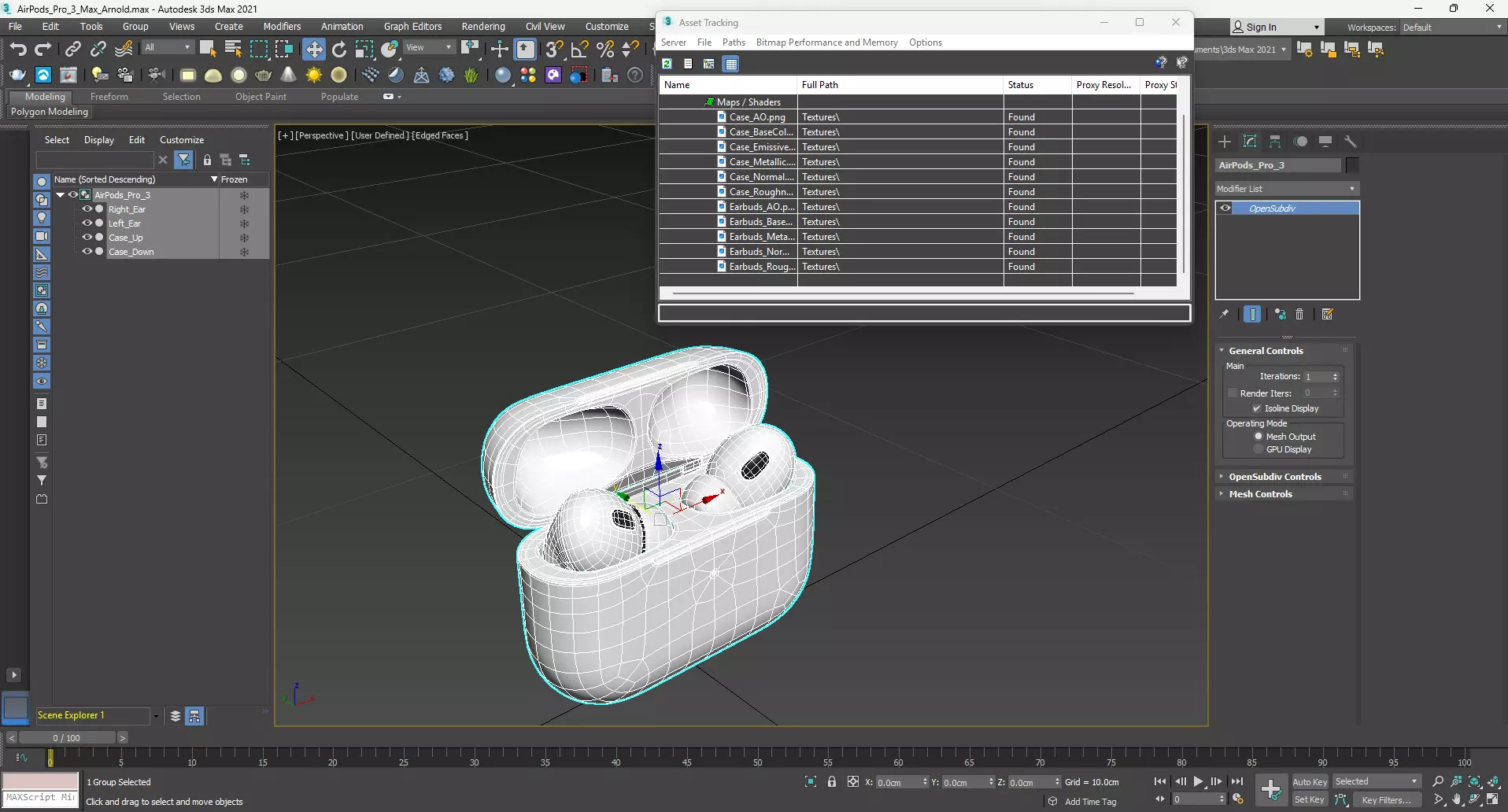Hide Case_Down using its eye icon
Image resolution: width=1508 pixels, height=812 pixels.
(87, 252)
